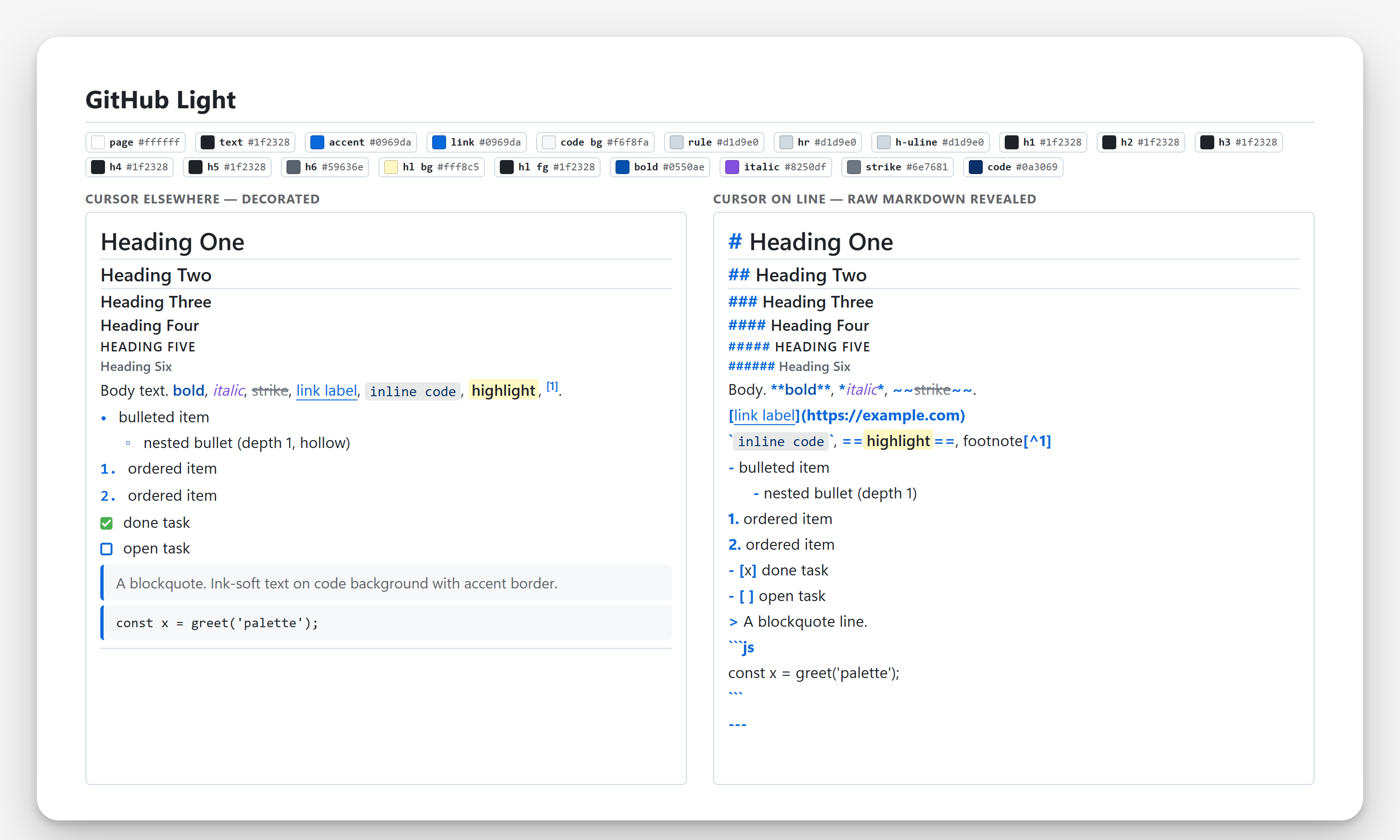Click the blockquote with Ink-soft text
This screenshot has width=1400, height=840.
point(386,583)
